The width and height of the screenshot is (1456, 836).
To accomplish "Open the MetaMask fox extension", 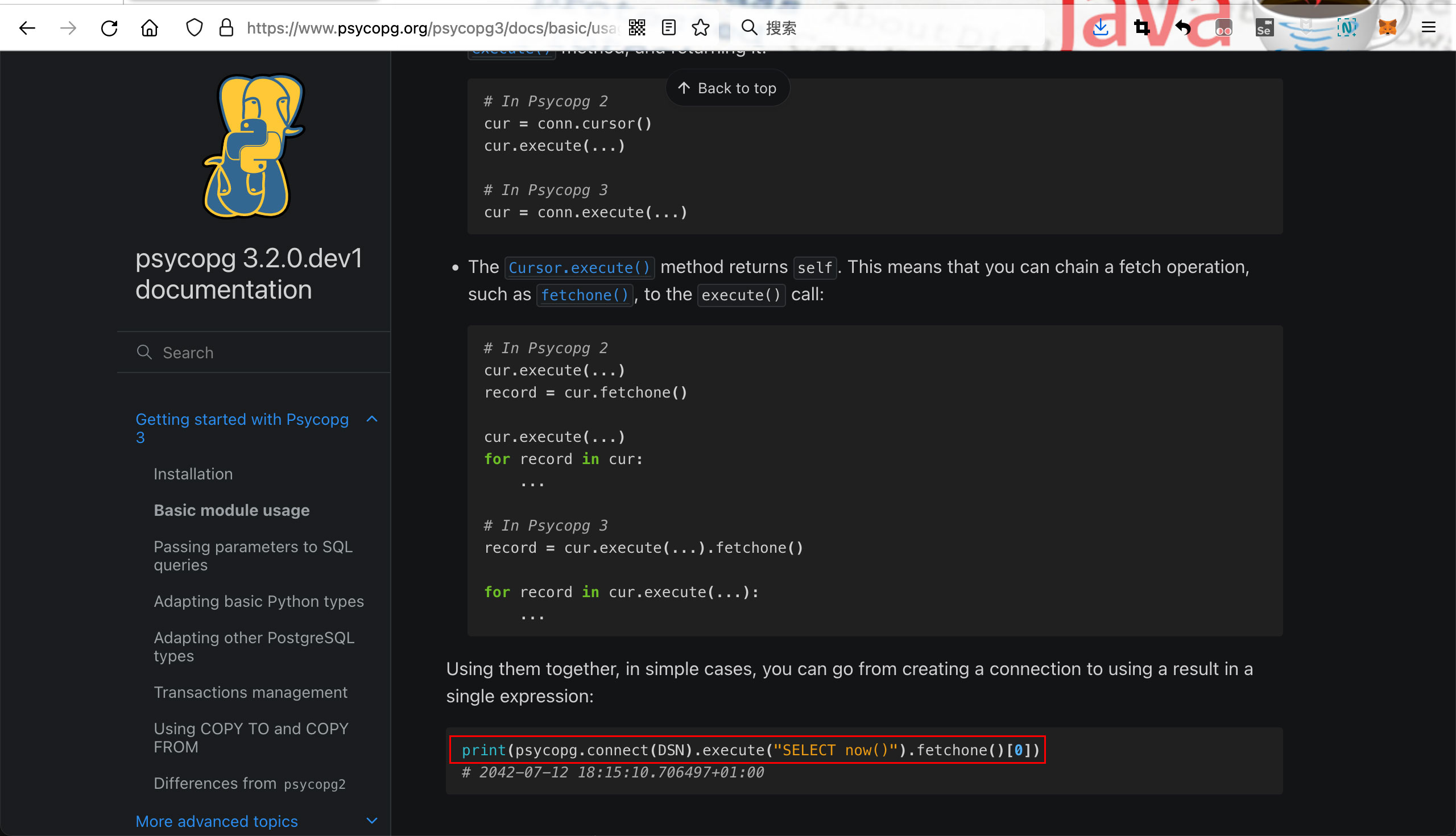I will (1388, 27).
